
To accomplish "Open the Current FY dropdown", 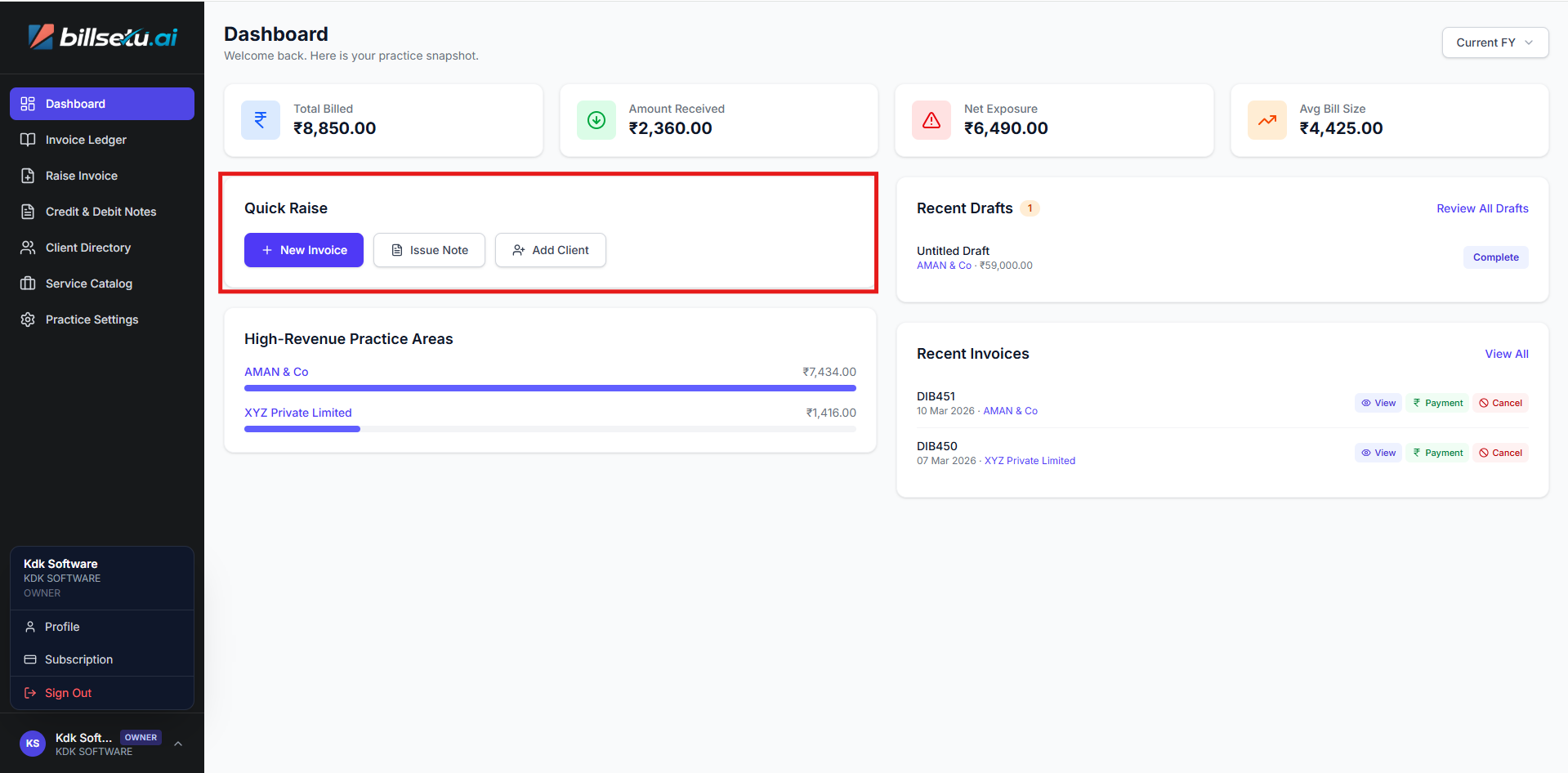I will (x=1494, y=42).
